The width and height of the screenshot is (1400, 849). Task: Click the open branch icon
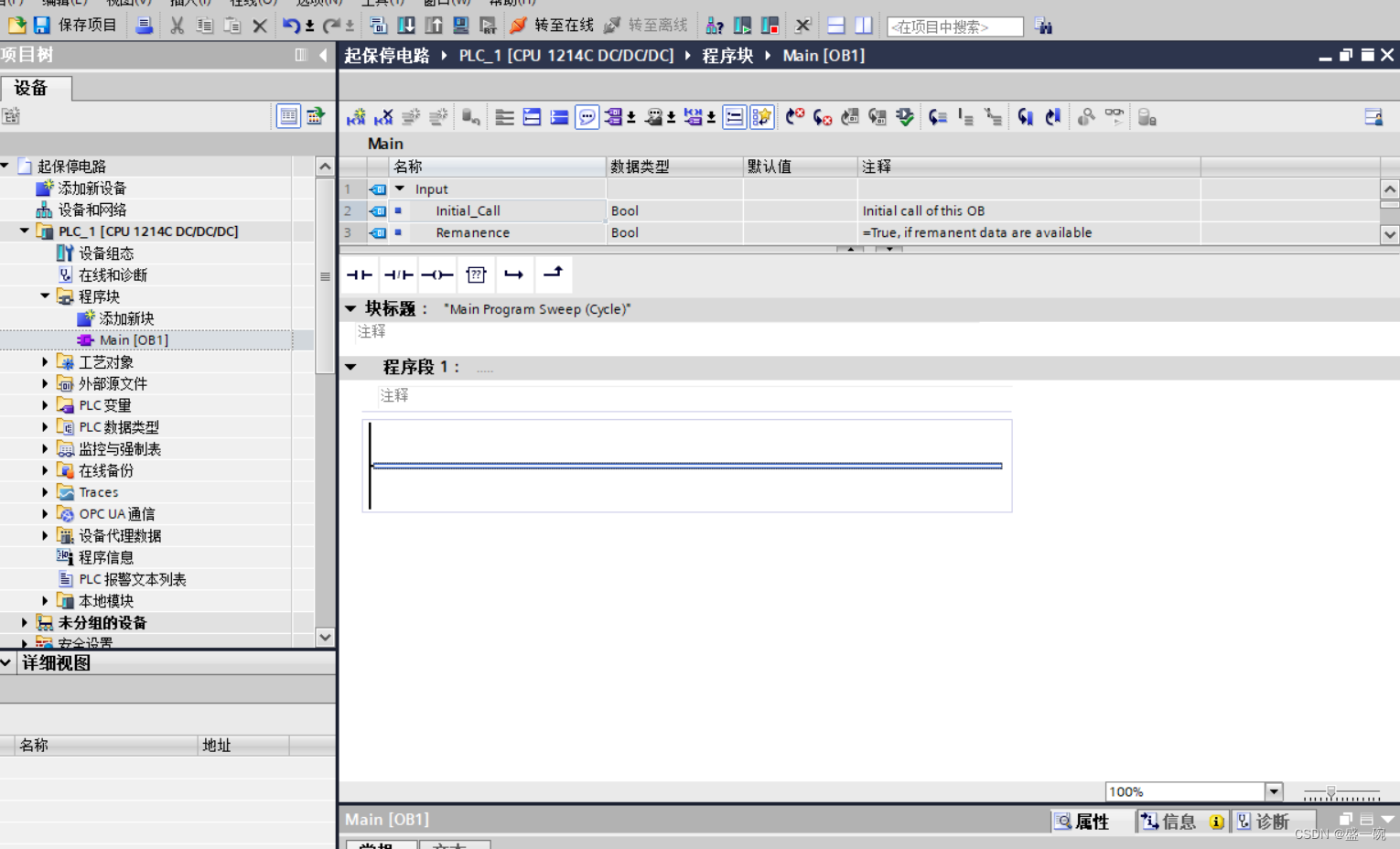513,274
